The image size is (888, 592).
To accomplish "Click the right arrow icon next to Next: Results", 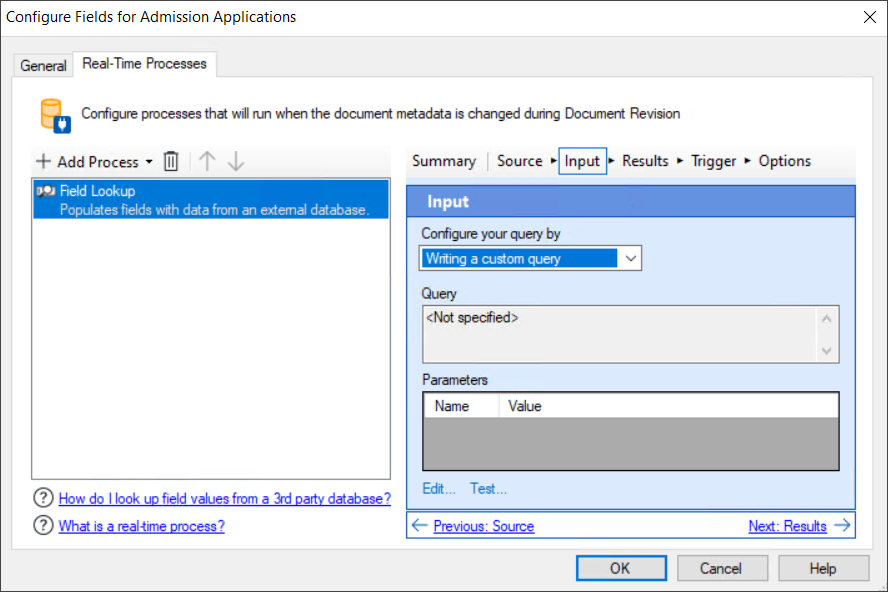I will point(844,525).
